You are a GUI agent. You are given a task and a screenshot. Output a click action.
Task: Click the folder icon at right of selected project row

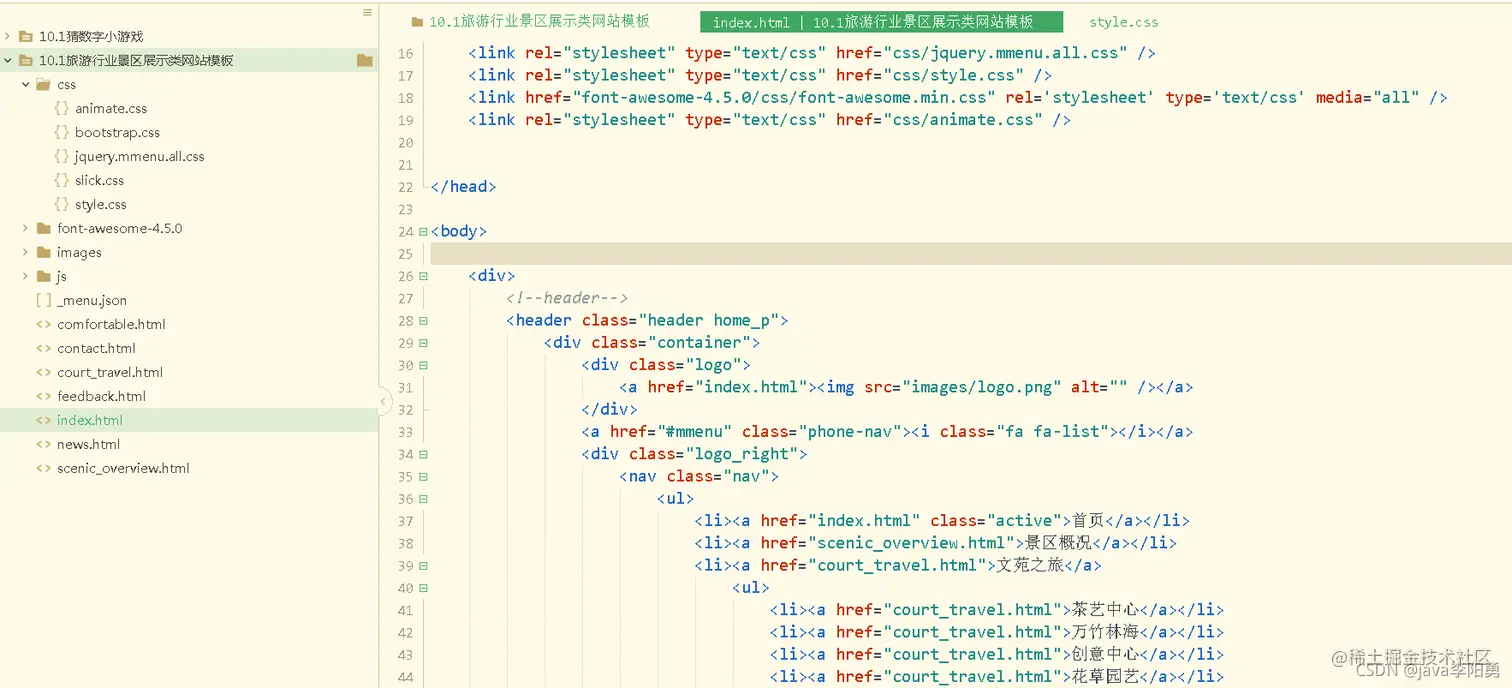coord(365,60)
